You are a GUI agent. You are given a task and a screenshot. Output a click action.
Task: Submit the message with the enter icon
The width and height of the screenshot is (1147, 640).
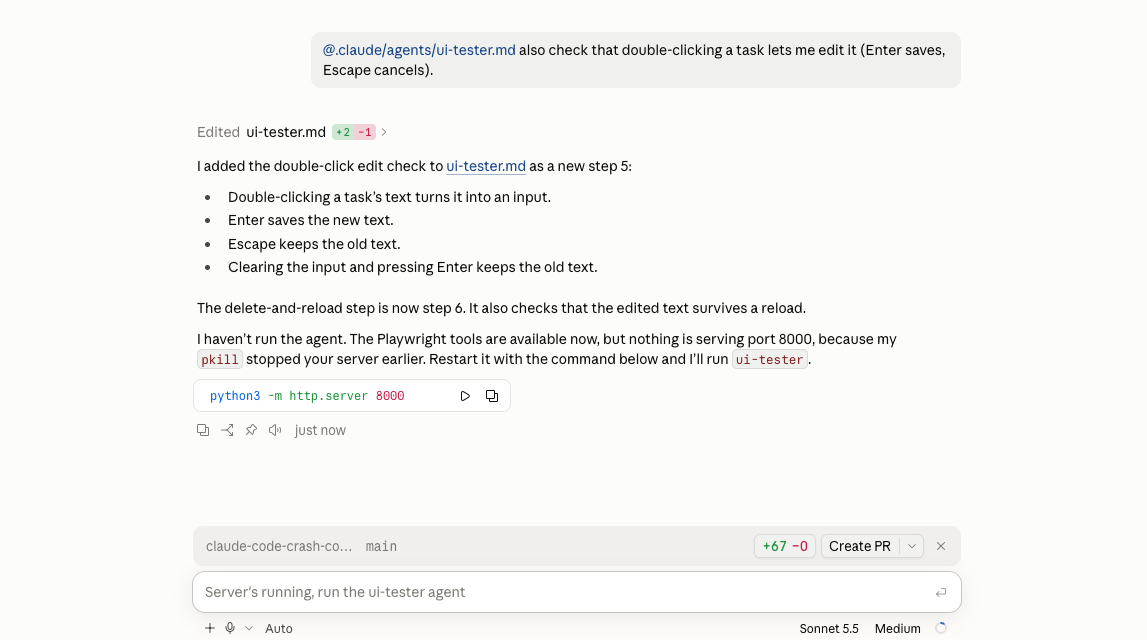click(941, 592)
